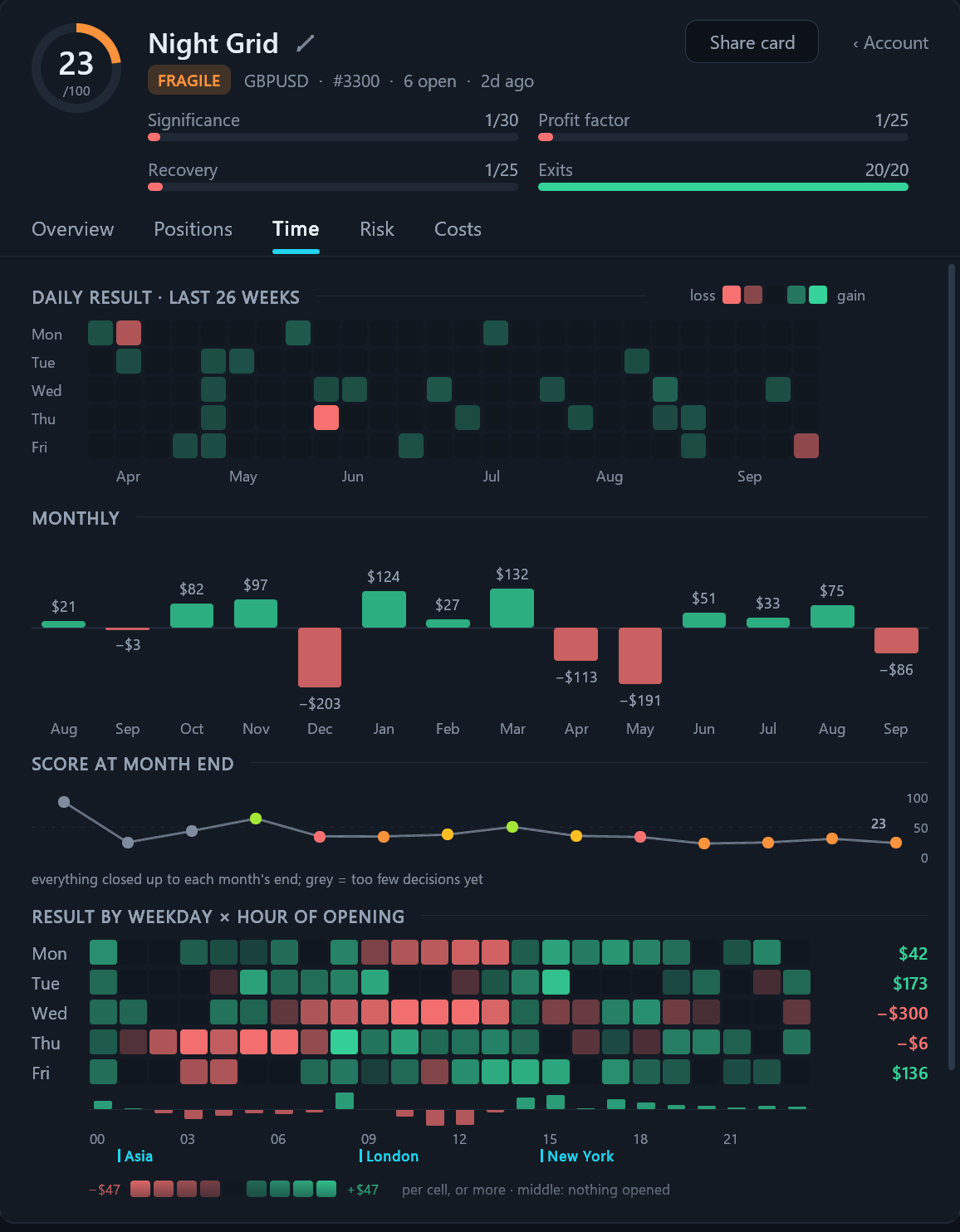Click the bright green gain legend swatch
Viewport: 960px width, 1232px height.
[818, 295]
